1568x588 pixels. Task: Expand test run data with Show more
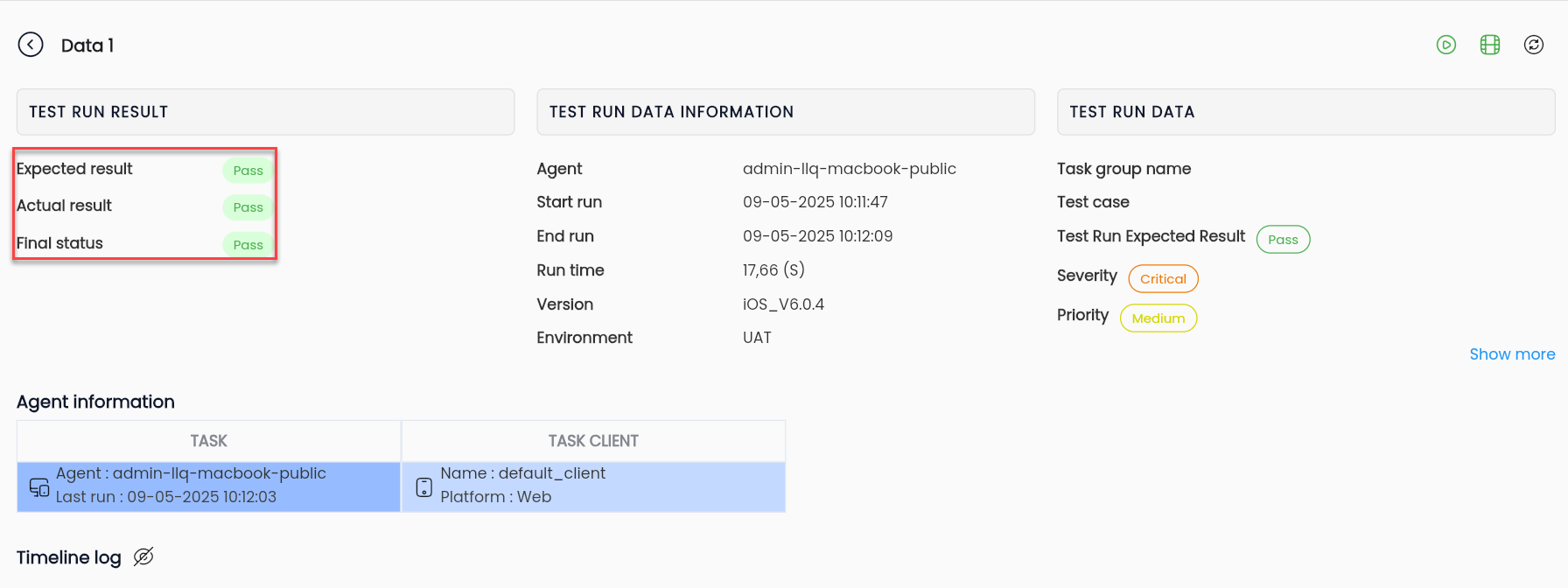pos(1512,354)
